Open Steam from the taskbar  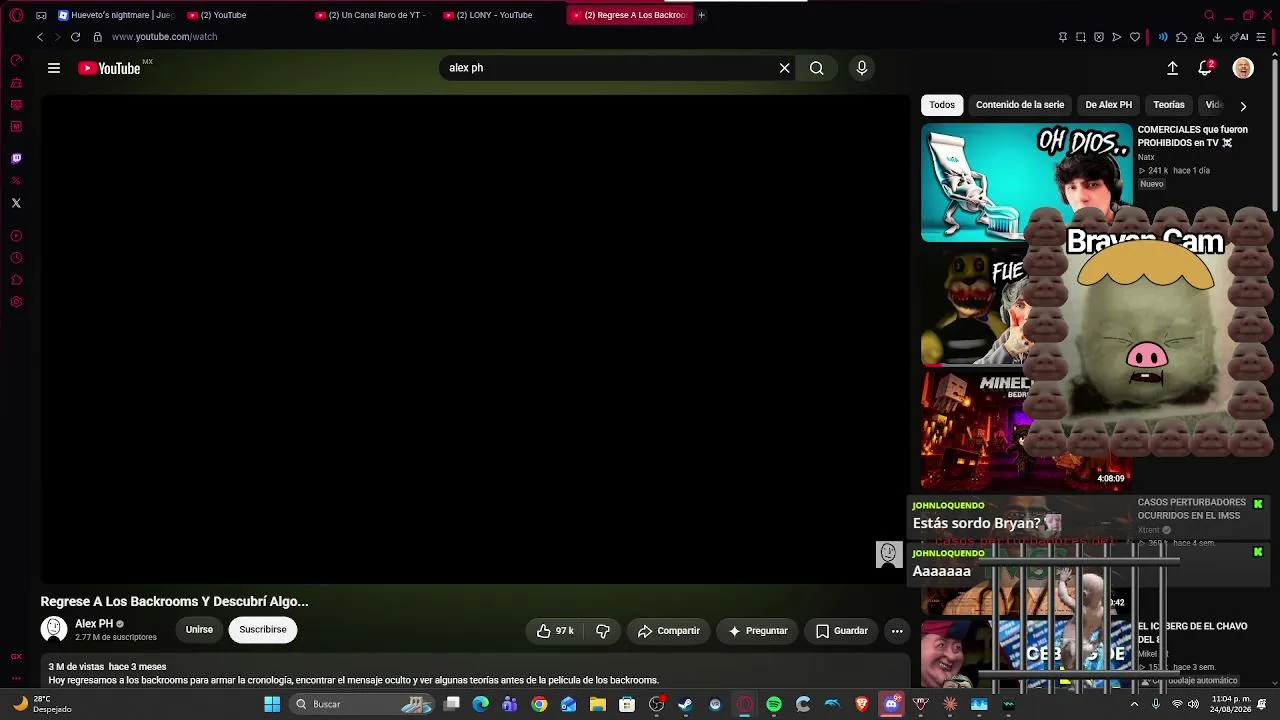point(685,704)
